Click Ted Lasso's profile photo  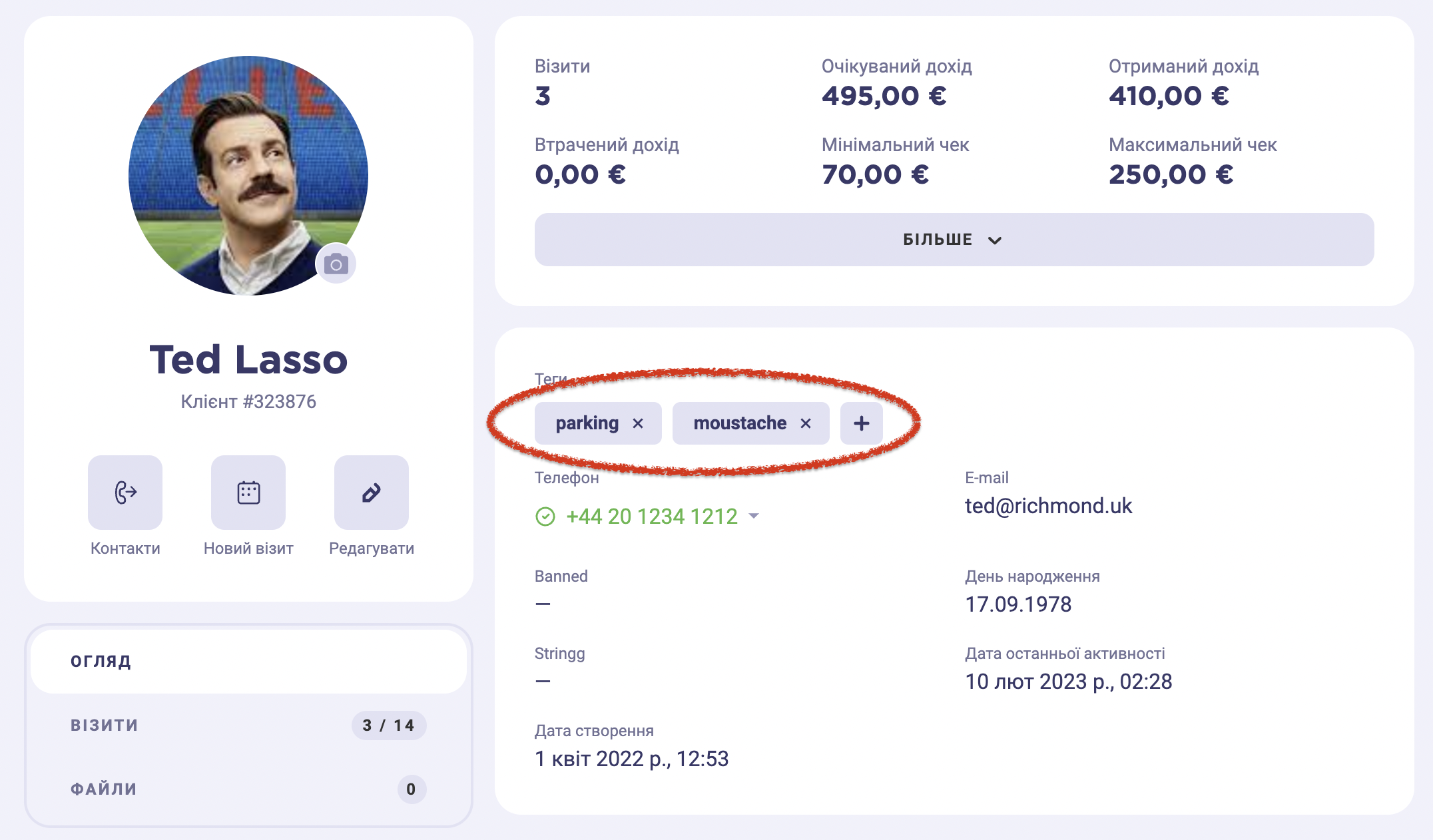248,176
